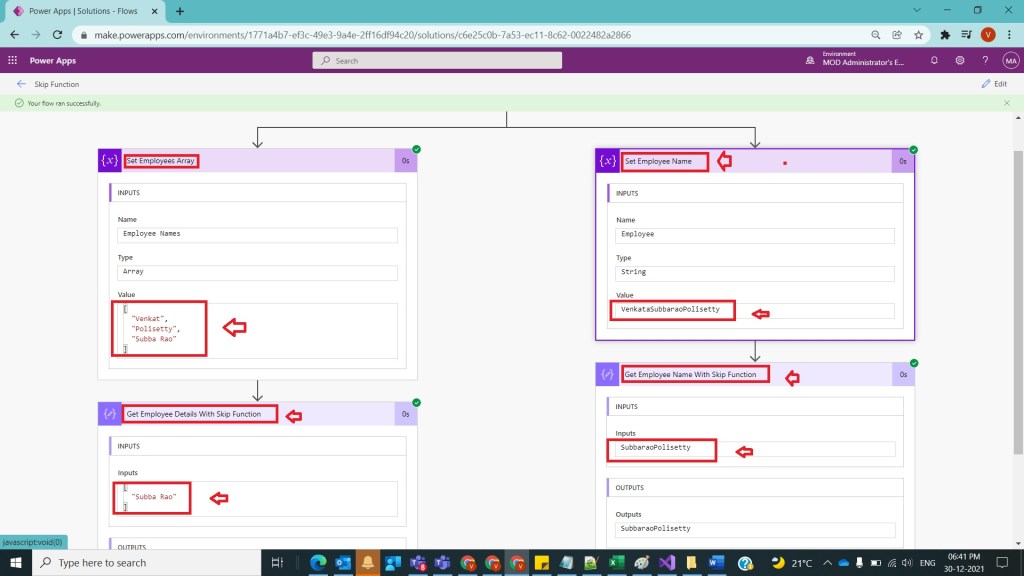
Task: Click the back arrow beside Skip Function
Action: click(21, 84)
